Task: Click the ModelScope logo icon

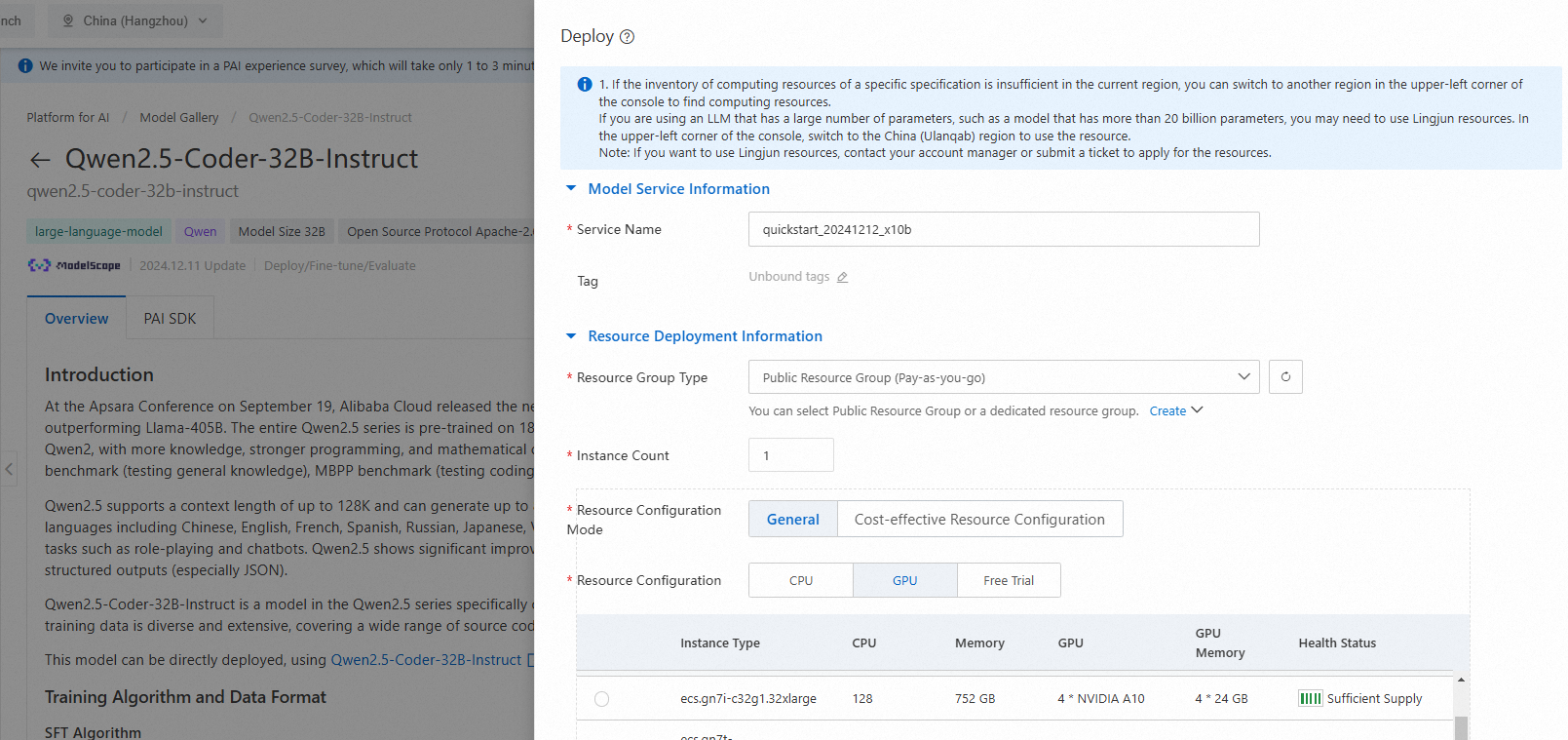Action: point(39,265)
